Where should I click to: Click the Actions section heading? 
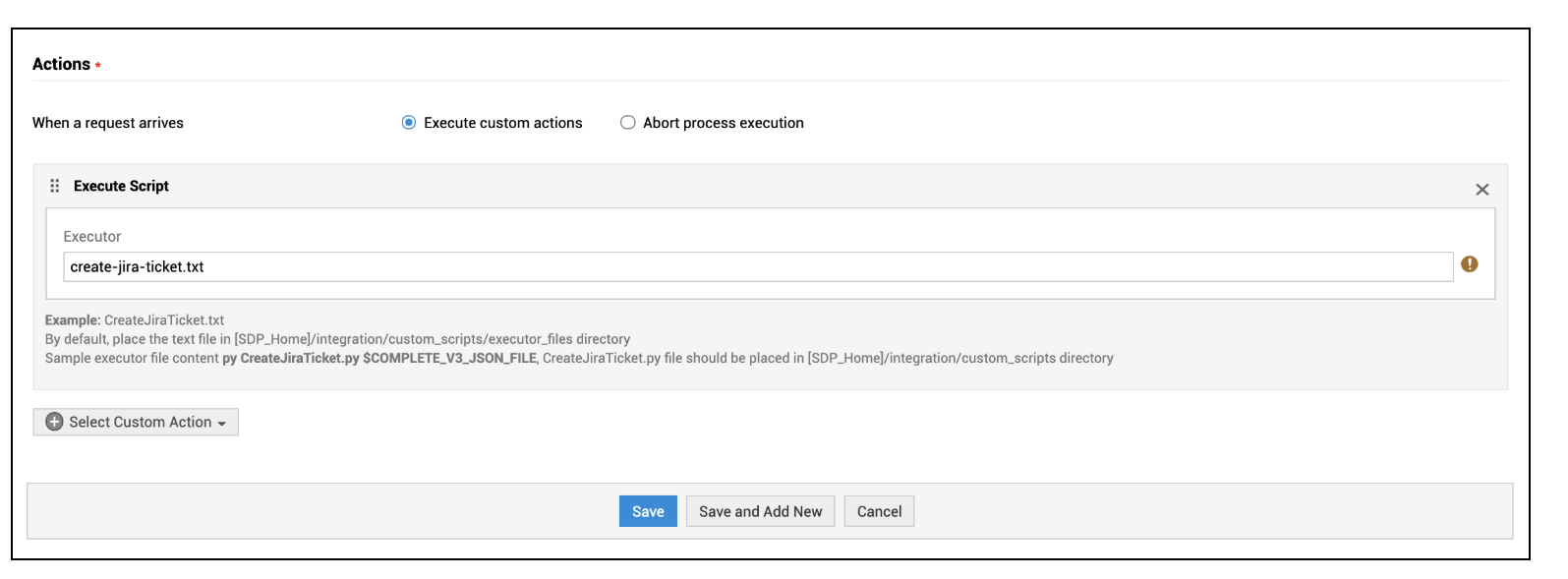coord(61,64)
